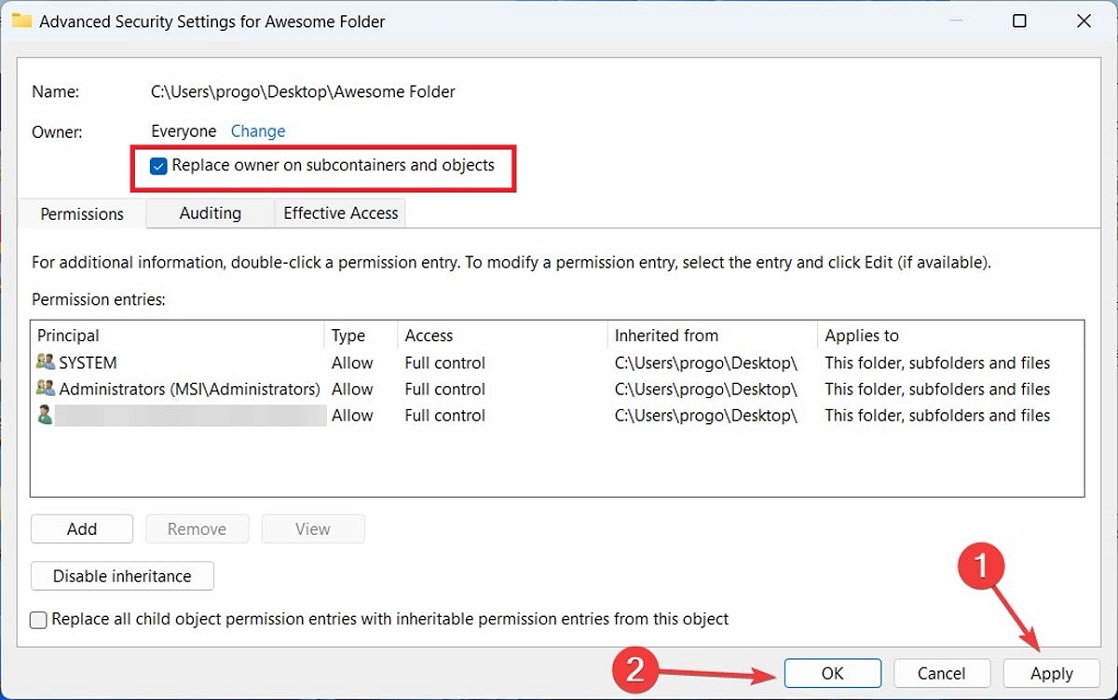The height and width of the screenshot is (700, 1118).
Task: Enable Replace all child object permission entries
Action: point(37,619)
